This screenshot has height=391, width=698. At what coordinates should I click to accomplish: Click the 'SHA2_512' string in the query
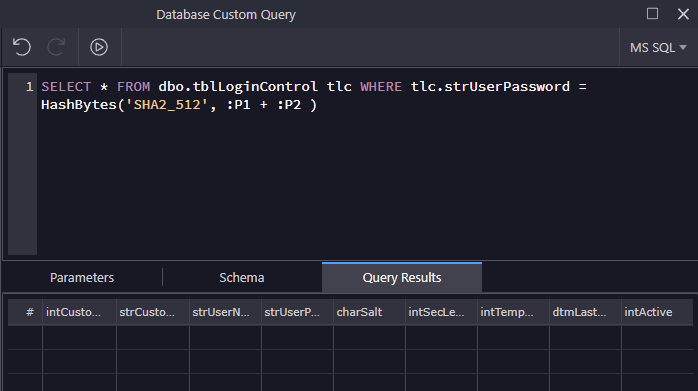click(167, 105)
